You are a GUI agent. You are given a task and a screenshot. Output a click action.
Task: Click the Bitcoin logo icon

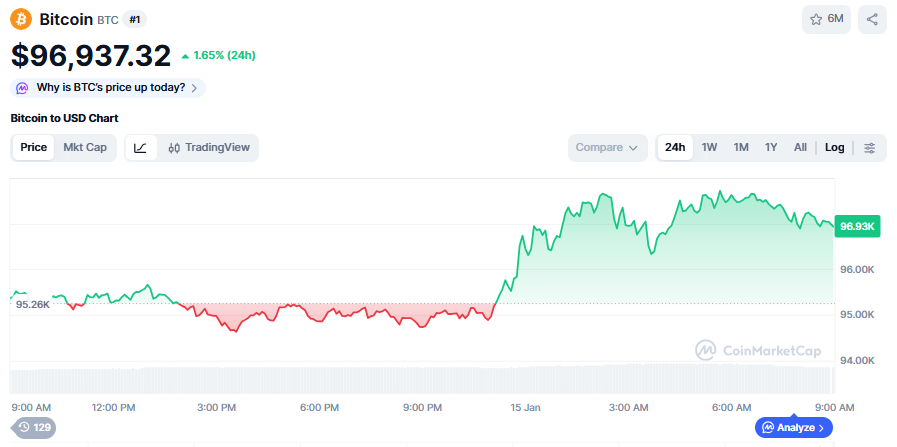pyautogui.click(x=21, y=19)
